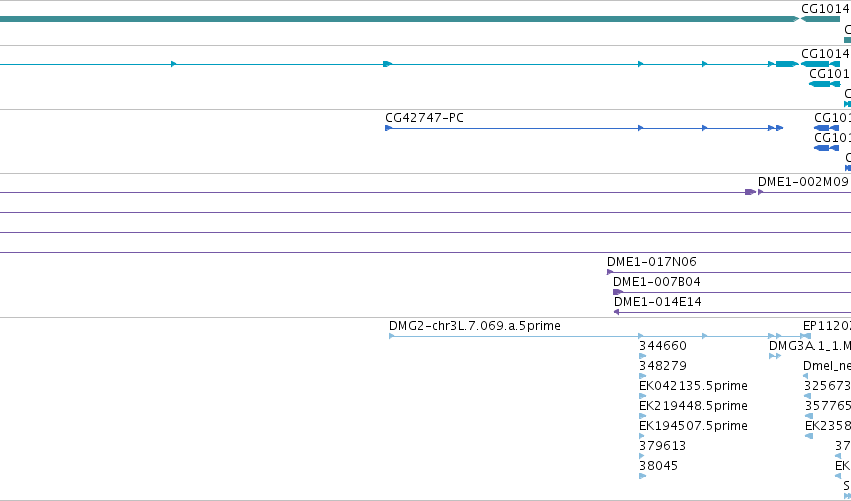Select the arrow glyph under EK194507.5prime
This screenshot has height=501, width=851.
[642, 436]
